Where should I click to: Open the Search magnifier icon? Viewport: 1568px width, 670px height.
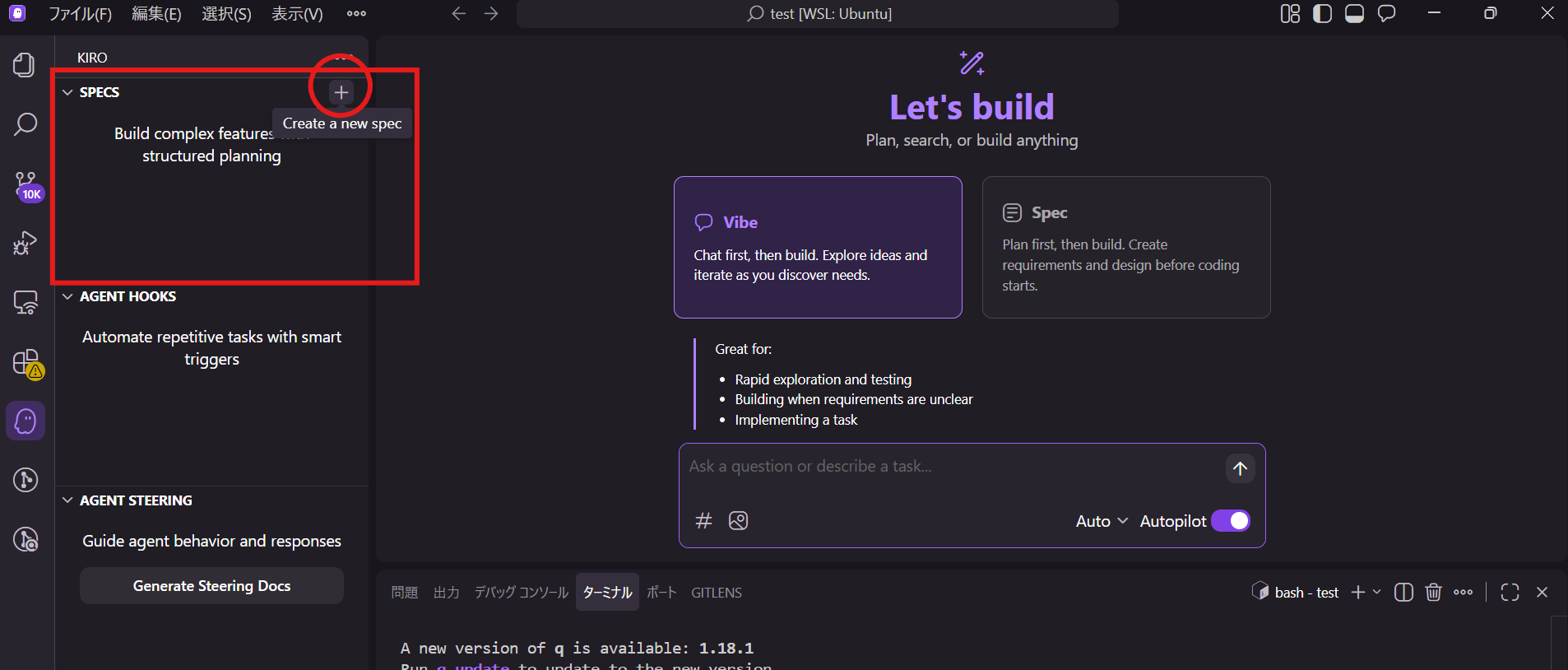click(x=26, y=125)
